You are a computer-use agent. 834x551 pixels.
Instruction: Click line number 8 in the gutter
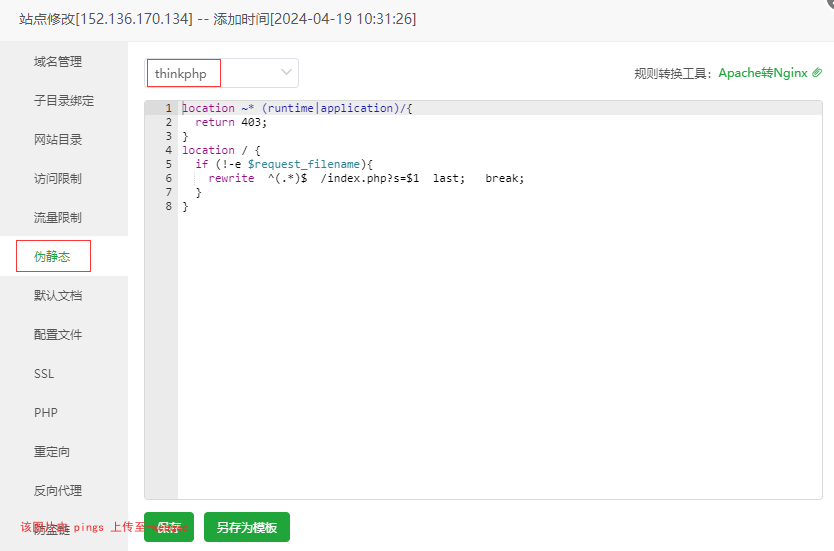click(169, 206)
